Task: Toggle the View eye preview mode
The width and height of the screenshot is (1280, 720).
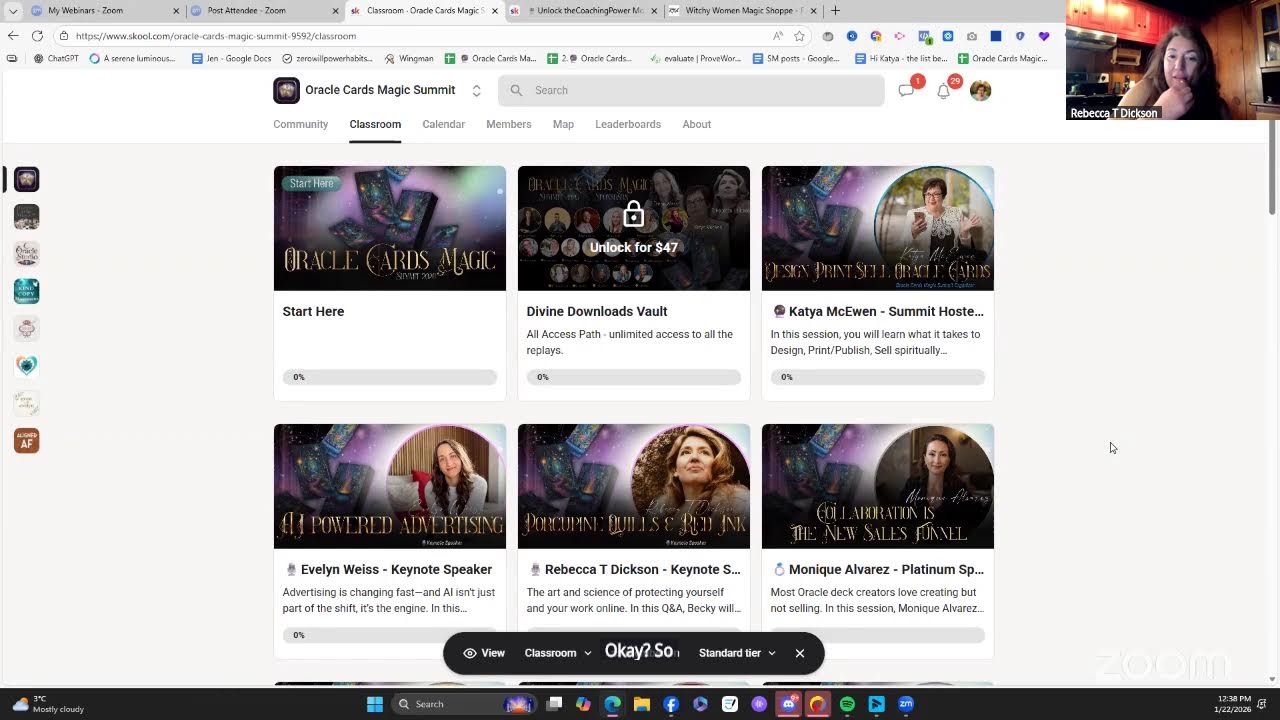Action: 484,653
